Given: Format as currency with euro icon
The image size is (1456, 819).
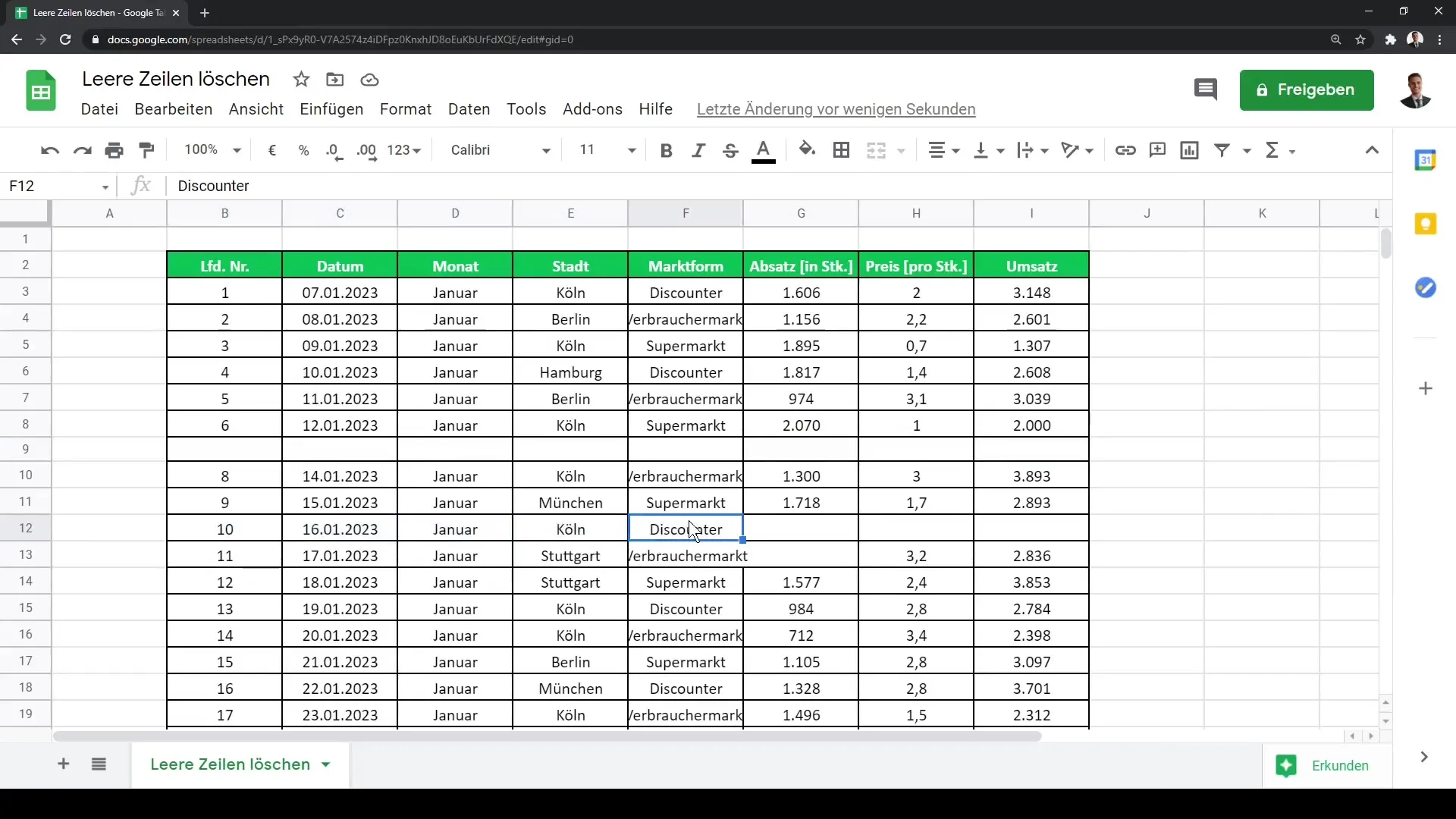Looking at the screenshot, I should click(272, 150).
